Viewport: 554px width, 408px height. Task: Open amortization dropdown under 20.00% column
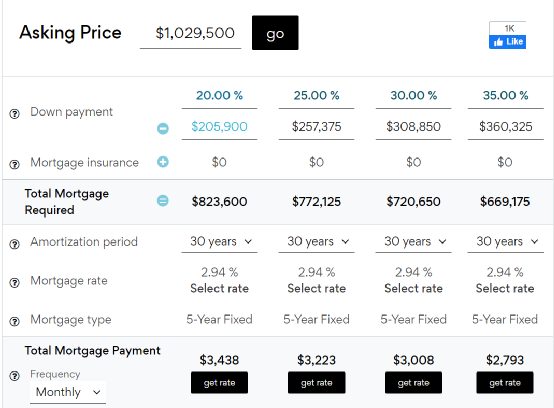click(219, 242)
